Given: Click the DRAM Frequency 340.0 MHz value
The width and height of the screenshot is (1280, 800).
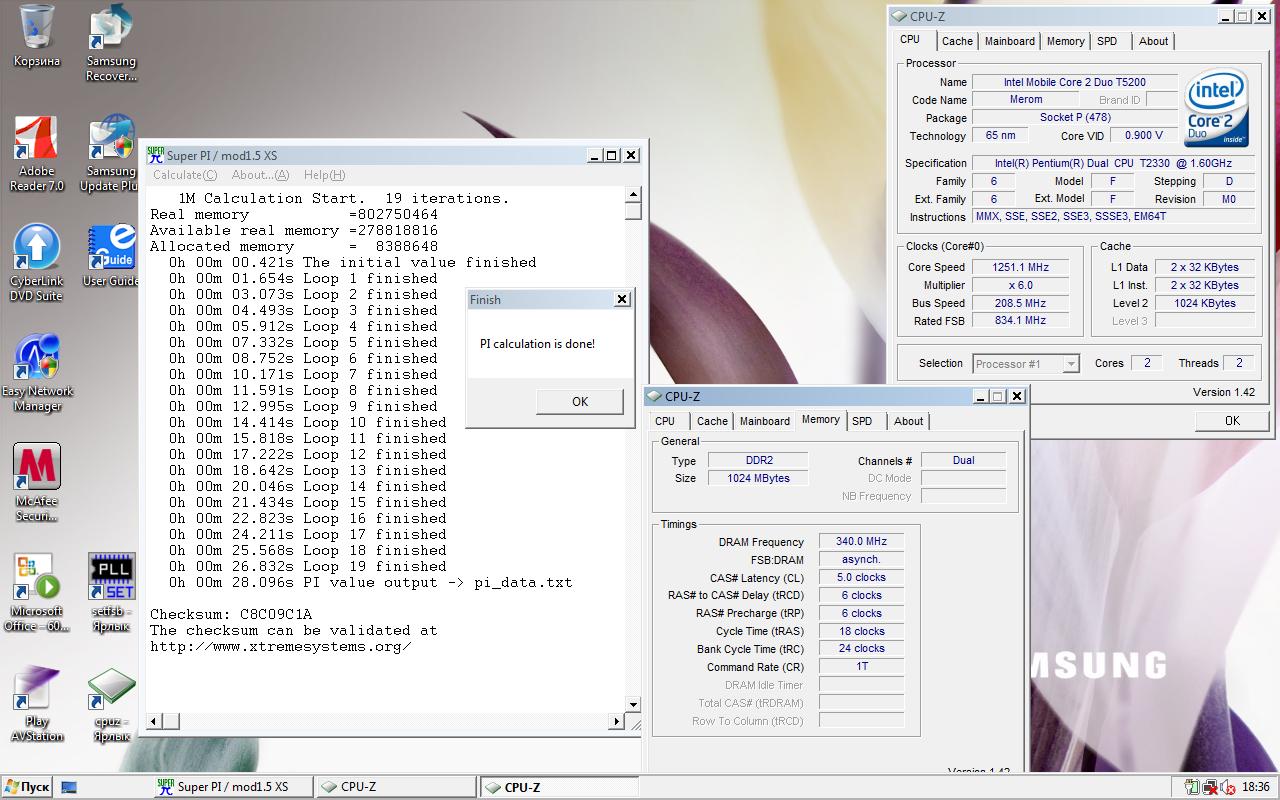Looking at the screenshot, I should pos(861,541).
